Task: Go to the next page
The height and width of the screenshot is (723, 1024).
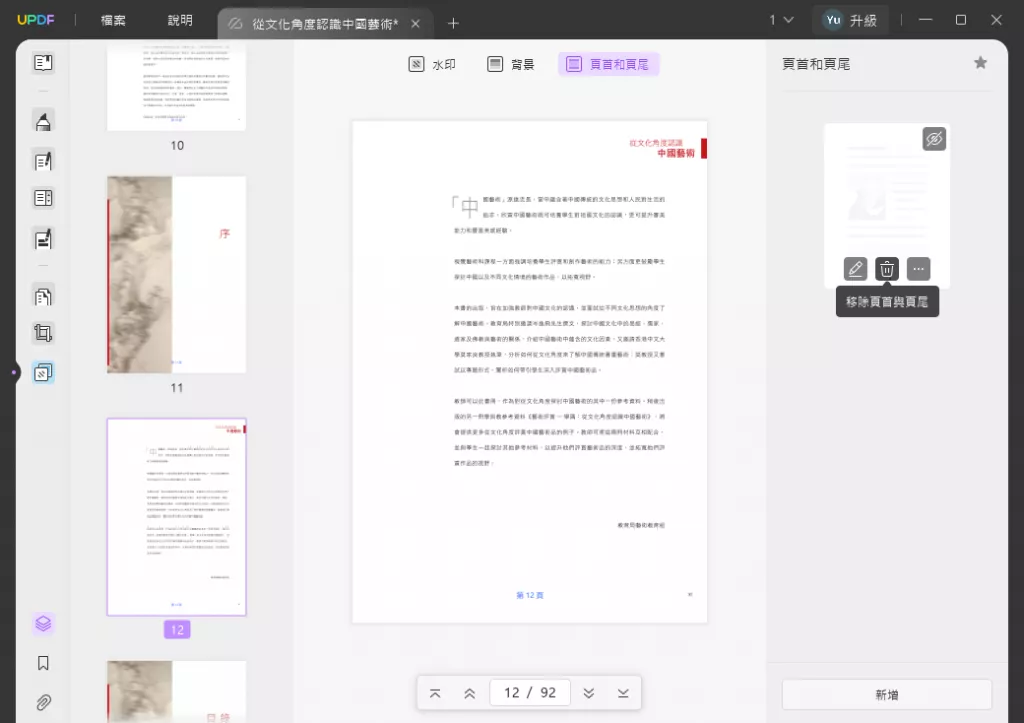Action: click(x=588, y=694)
